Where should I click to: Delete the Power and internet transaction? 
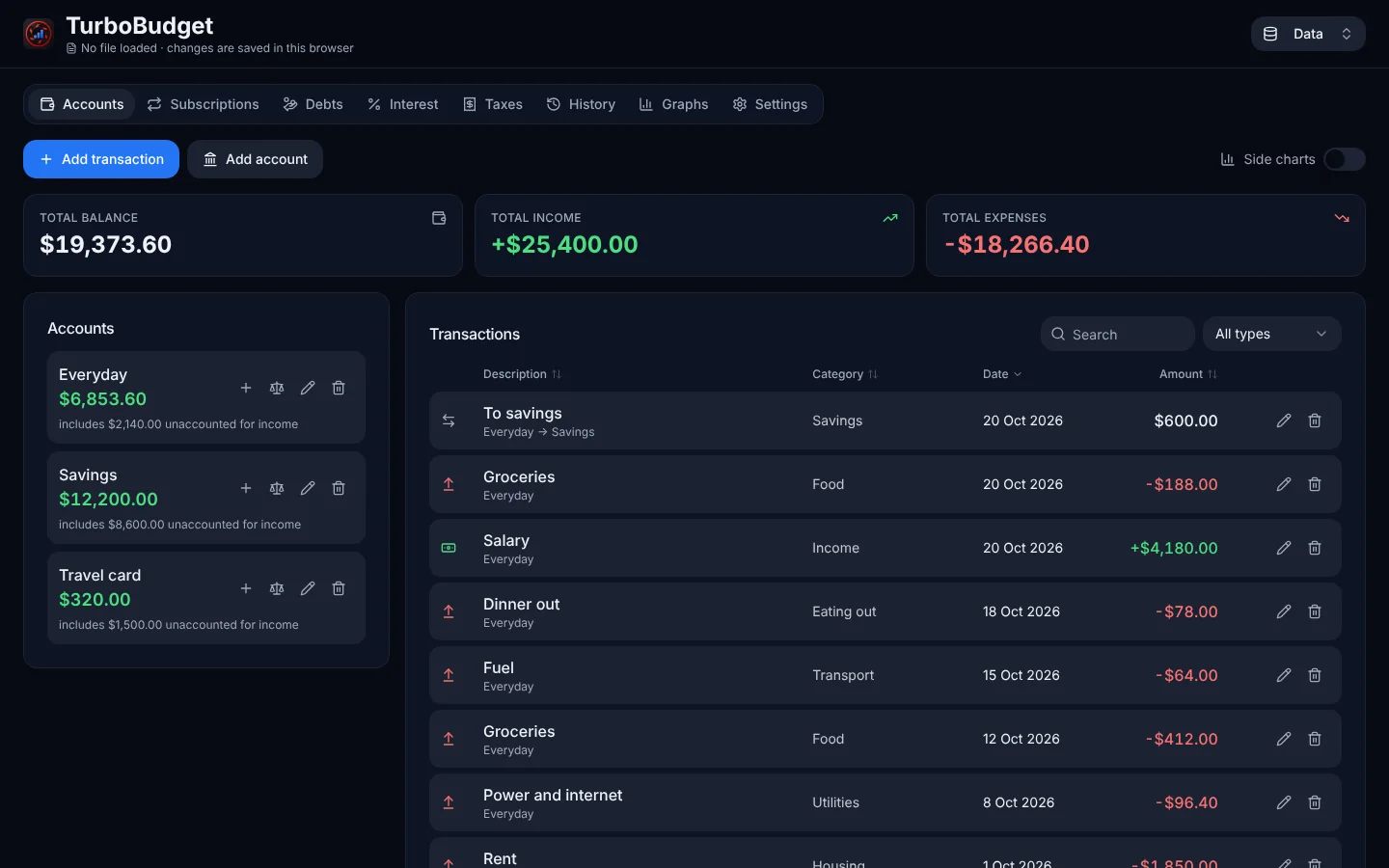coord(1315,802)
